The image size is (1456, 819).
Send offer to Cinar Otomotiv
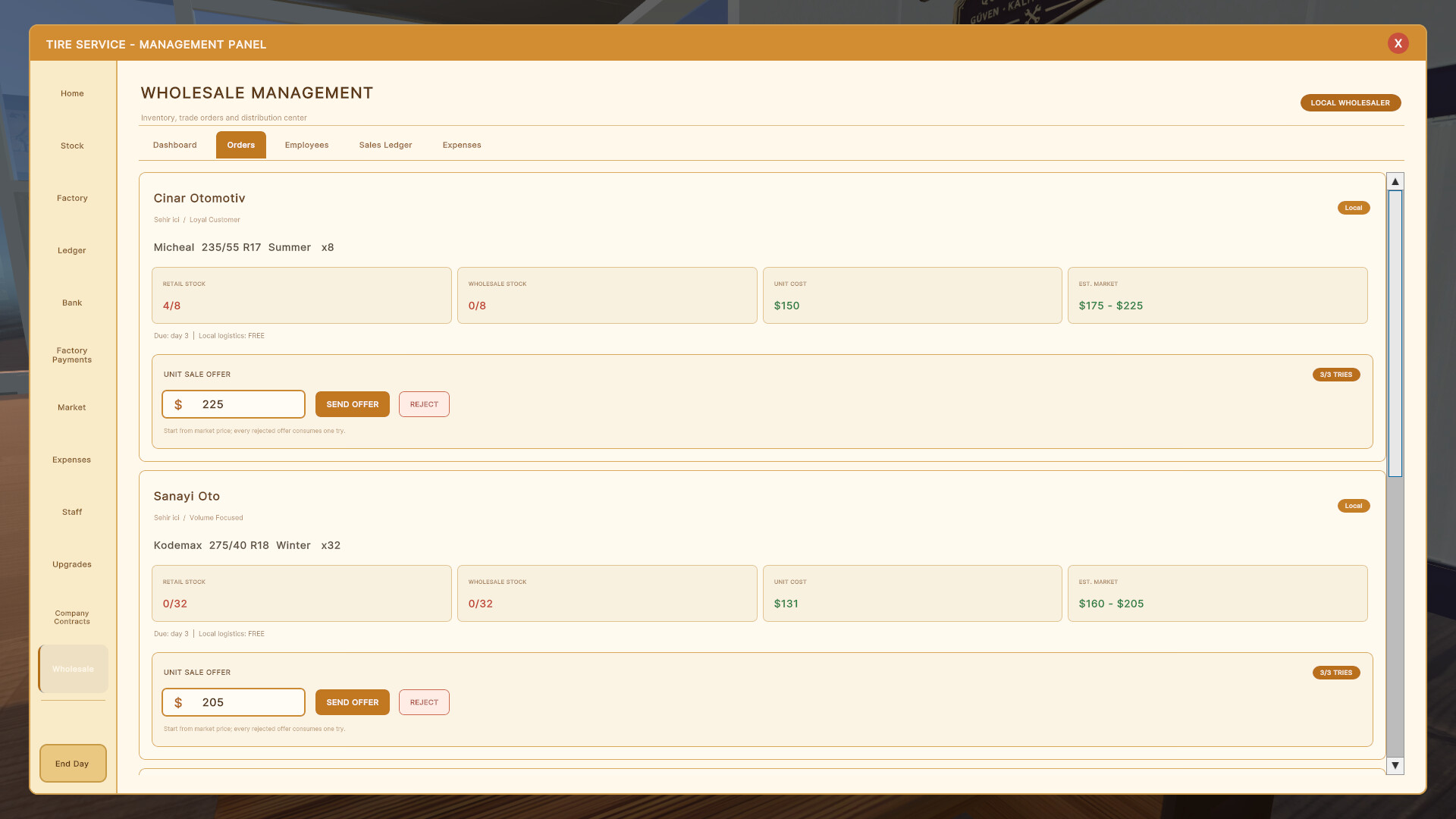353,404
